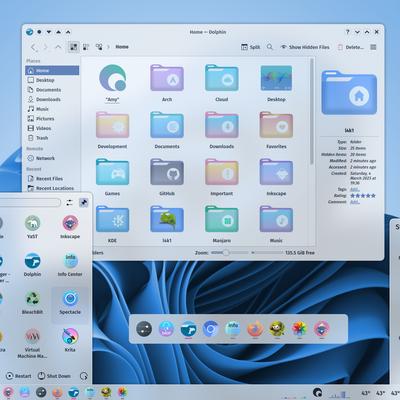Open Recent Files in sidebar

point(52,179)
